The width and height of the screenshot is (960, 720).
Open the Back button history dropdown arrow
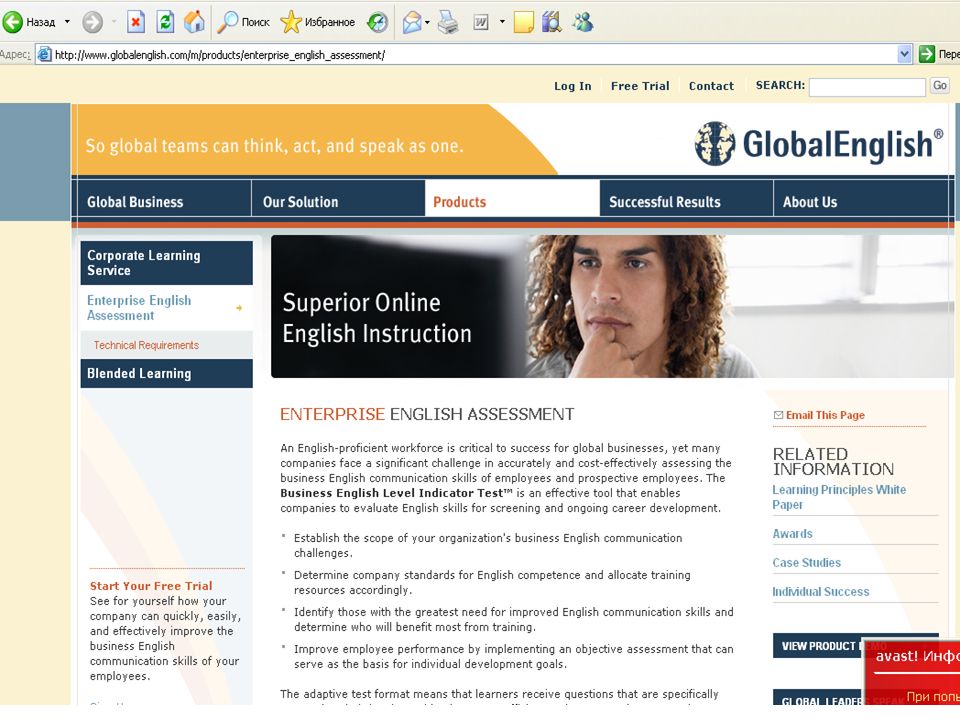tap(67, 22)
